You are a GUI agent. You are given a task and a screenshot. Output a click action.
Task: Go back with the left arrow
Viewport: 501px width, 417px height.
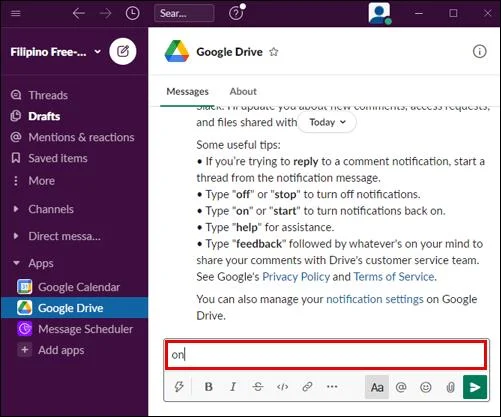(79, 13)
